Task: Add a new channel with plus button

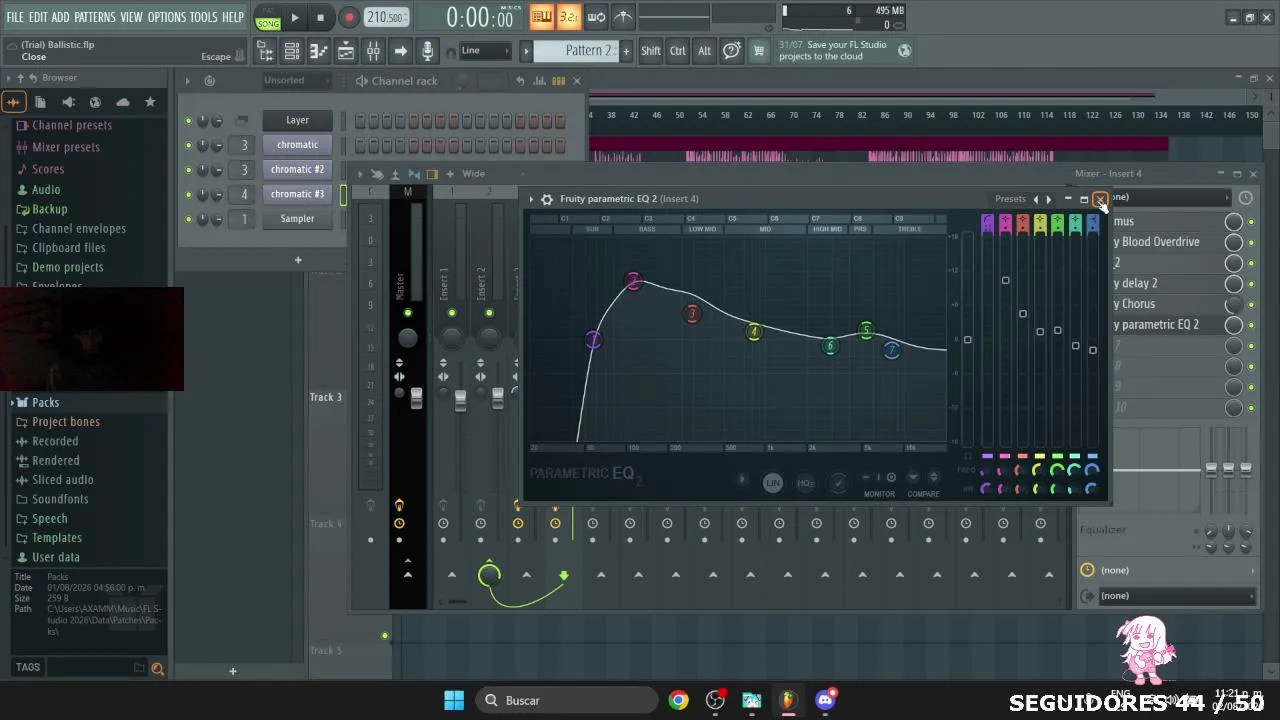Action: click(297, 260)
